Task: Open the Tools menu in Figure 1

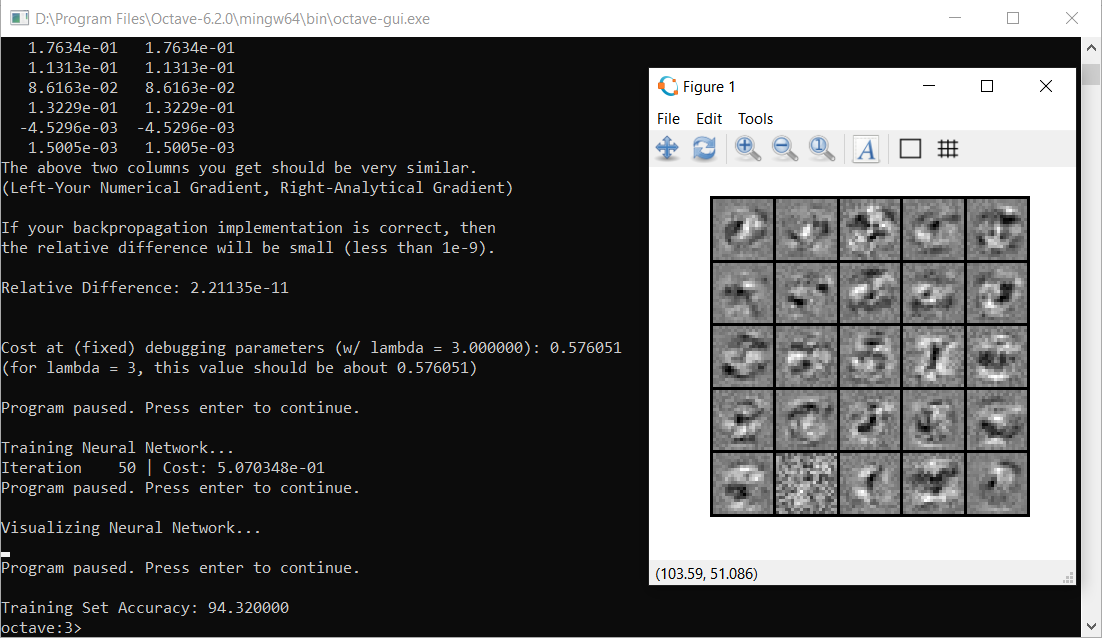Action: click(x=755, y=119)
